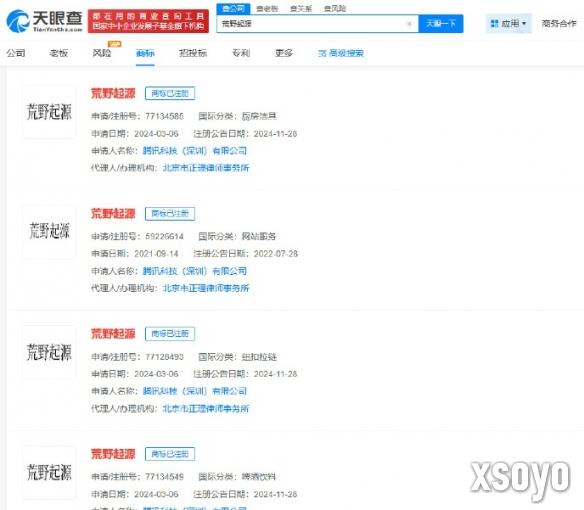584x510 pixels.
Task: Open 荒野起源 title of 厨房洁具 trademark
Action: [x=113, y=93]
